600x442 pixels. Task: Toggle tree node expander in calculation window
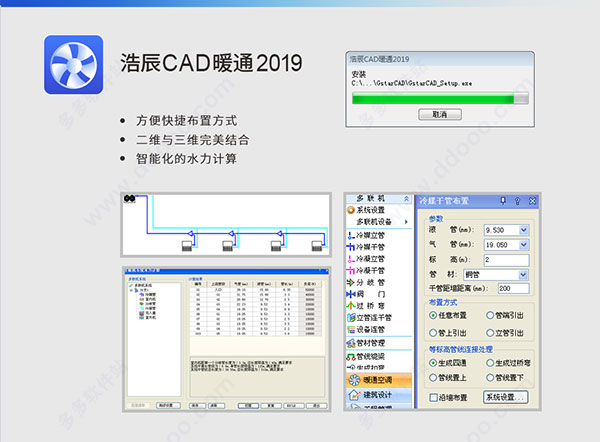click(131, 290)
